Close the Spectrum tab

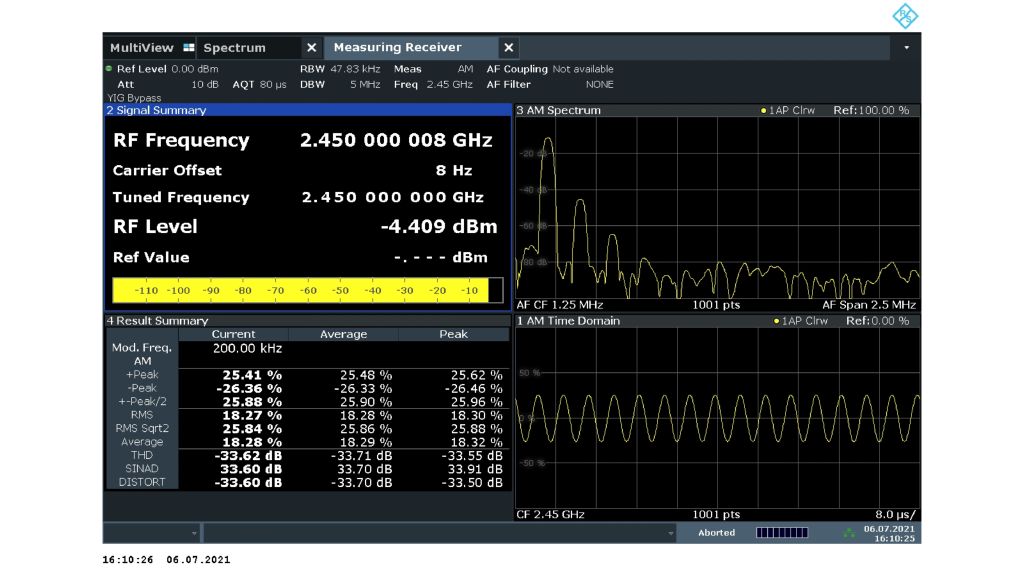(x=311, y=48)
